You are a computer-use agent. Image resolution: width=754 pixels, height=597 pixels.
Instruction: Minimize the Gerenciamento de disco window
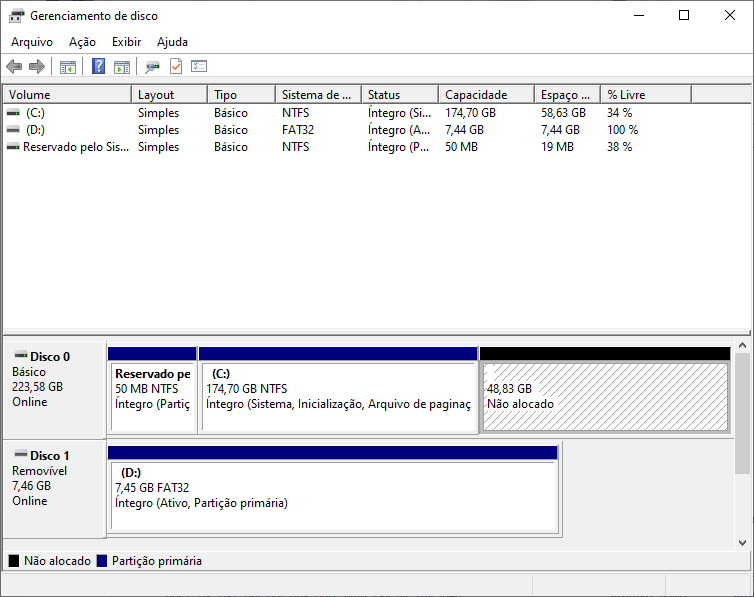pos(639,15)
